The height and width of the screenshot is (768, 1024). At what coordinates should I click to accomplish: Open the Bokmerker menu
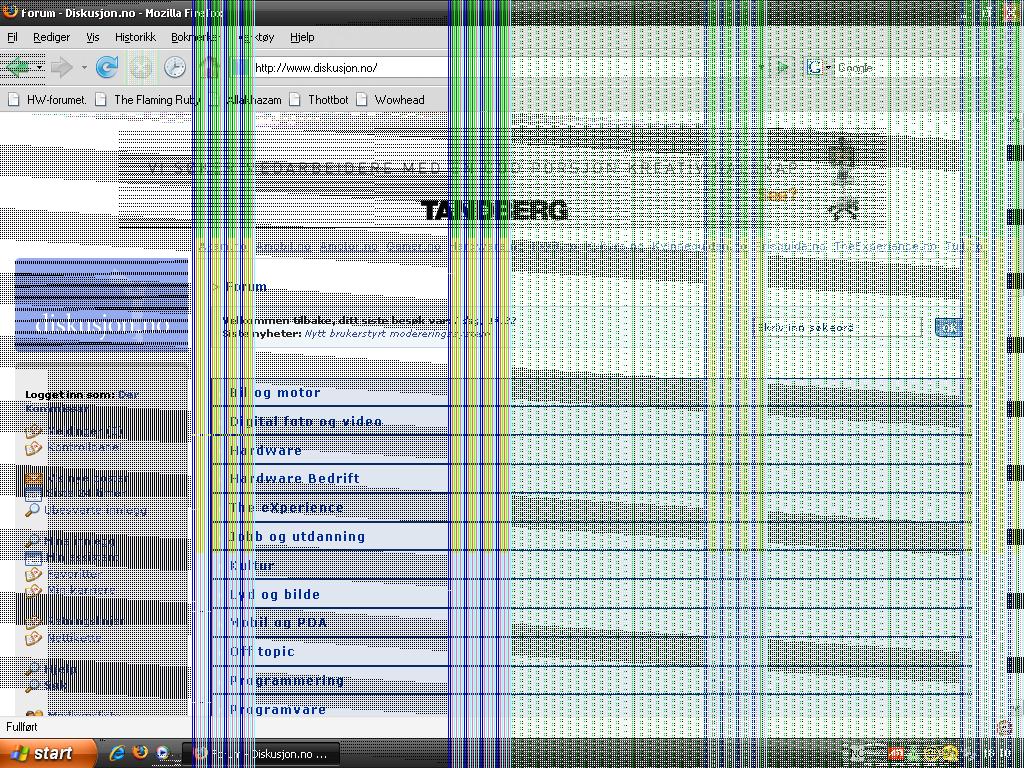(x=194, y=37)
